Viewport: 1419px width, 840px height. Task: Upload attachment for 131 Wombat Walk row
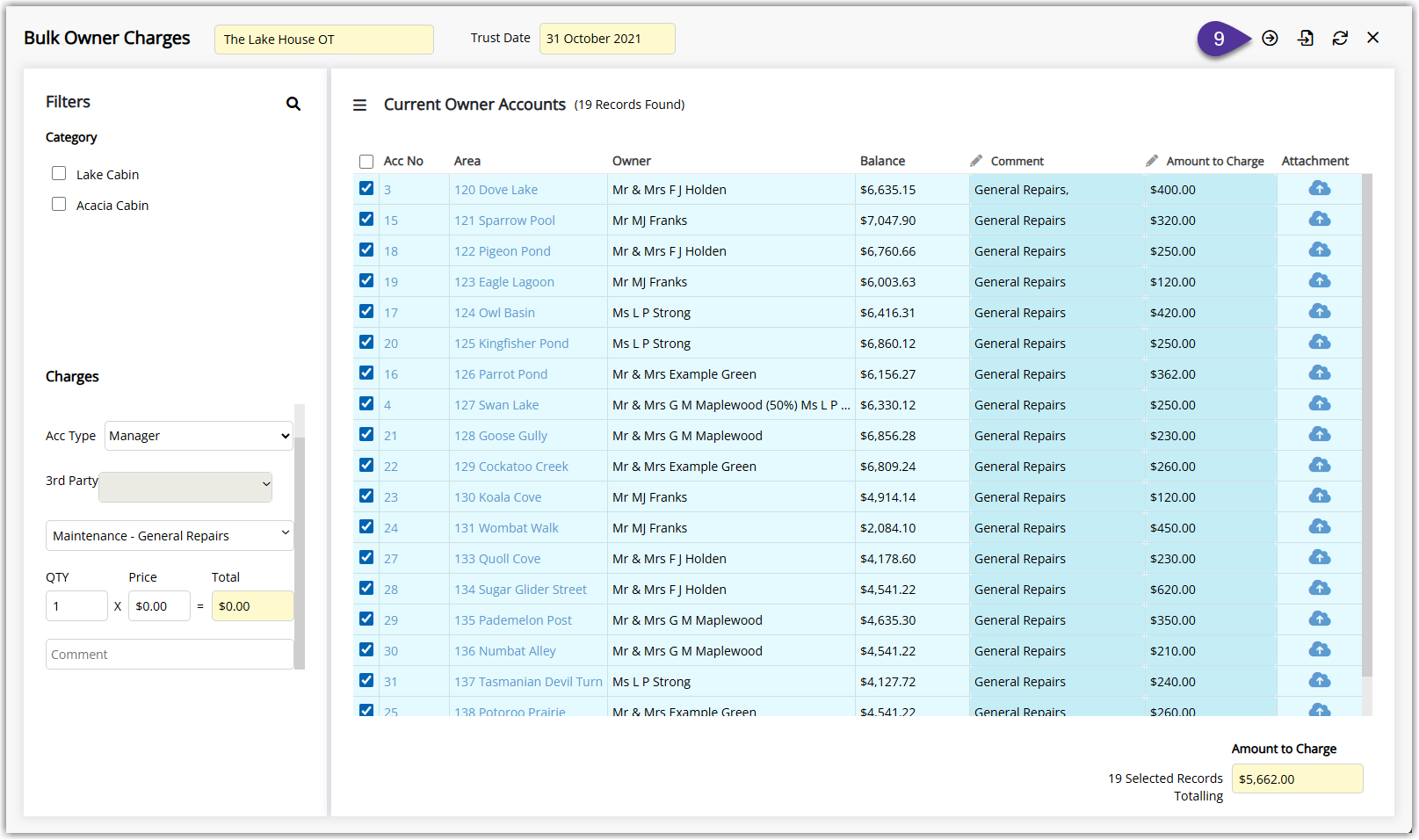1319,526
